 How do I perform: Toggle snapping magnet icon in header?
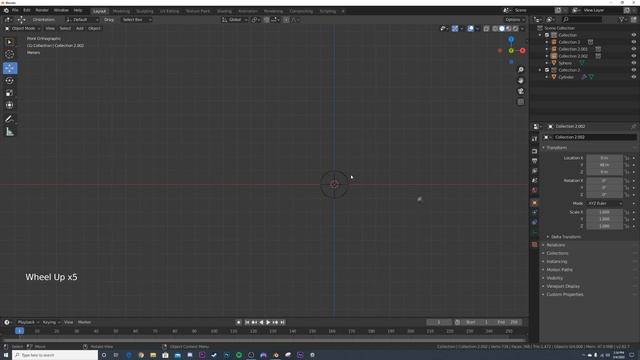[x=266, y=20]
